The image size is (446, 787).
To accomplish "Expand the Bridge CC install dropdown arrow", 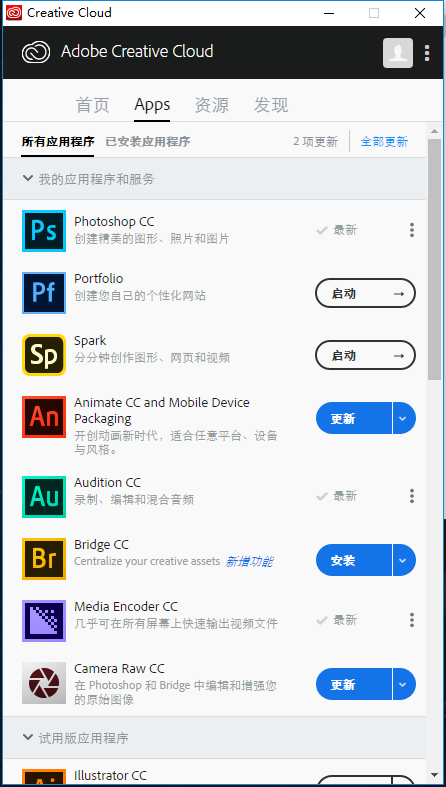I will 404,560.
